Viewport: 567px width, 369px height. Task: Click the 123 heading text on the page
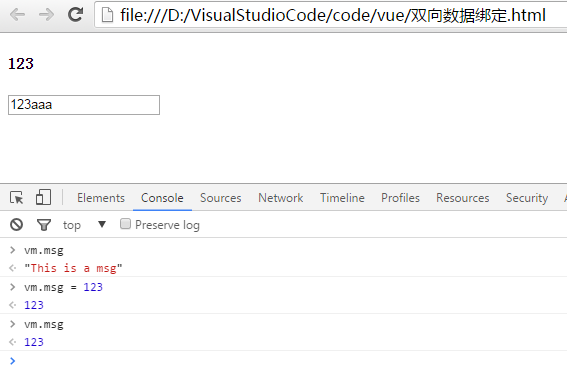click(21, 64)
